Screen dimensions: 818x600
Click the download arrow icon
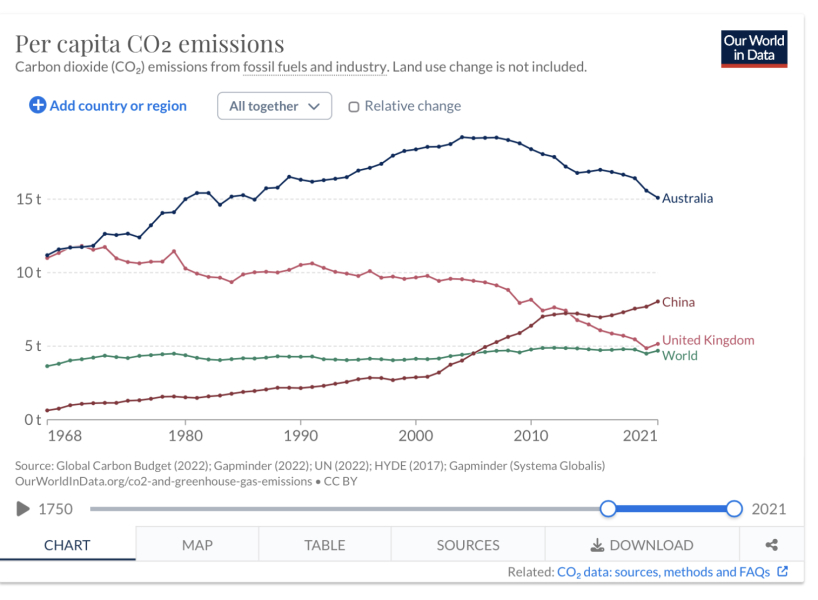pyautogui.click(x=597, y=545)
